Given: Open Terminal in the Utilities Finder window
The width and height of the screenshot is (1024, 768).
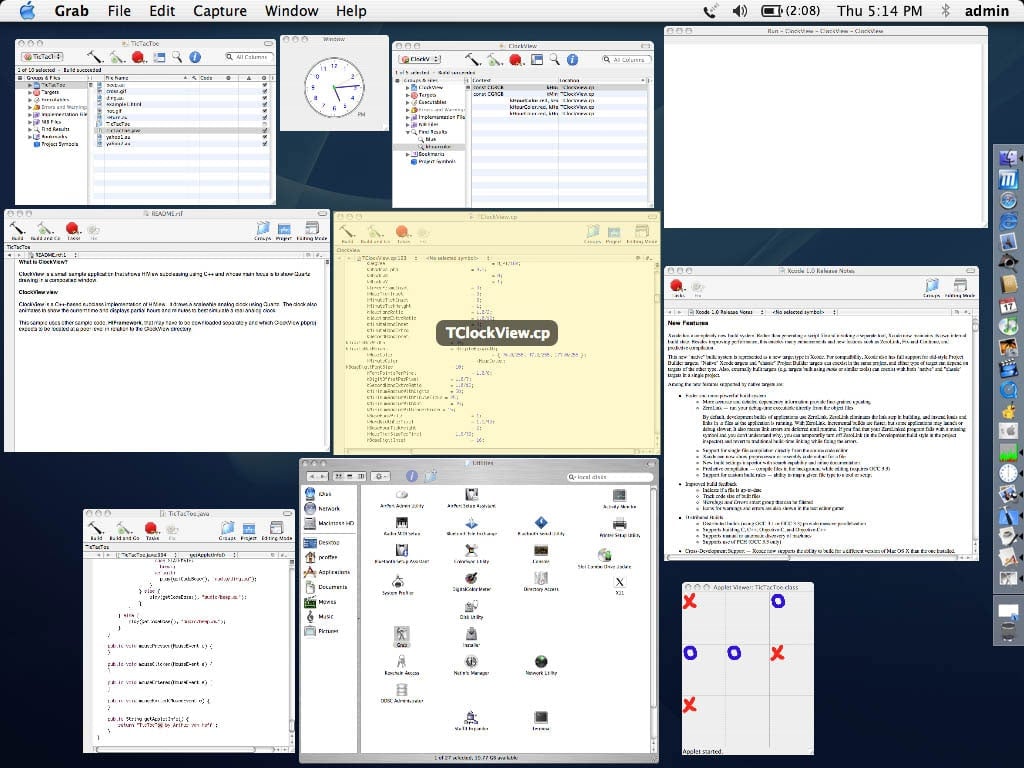Looking at the screenshot, I should tap(540, 718).
